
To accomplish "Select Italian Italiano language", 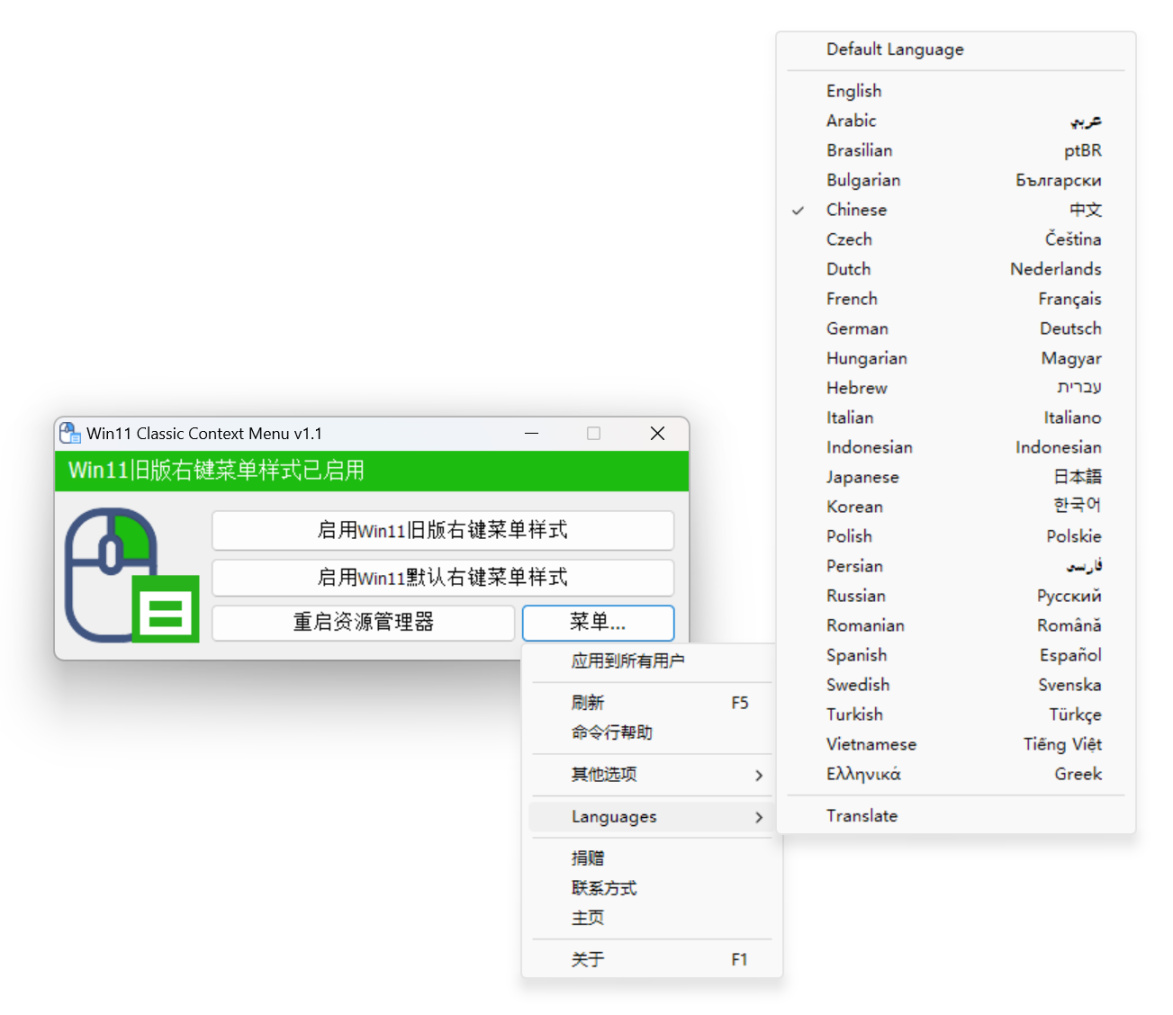I will (x=955, y=418).
